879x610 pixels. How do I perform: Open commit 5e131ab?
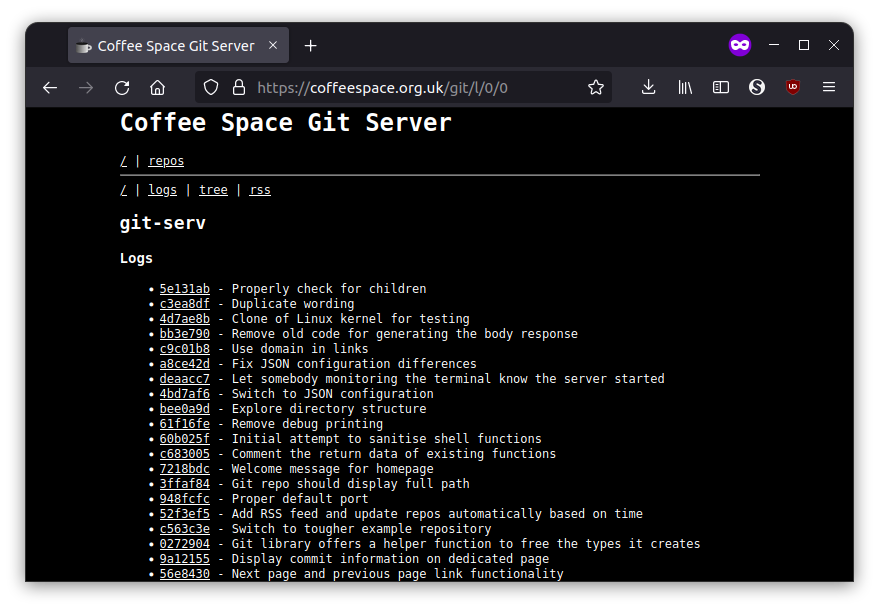pyautogui.click(x=184, y=289)
